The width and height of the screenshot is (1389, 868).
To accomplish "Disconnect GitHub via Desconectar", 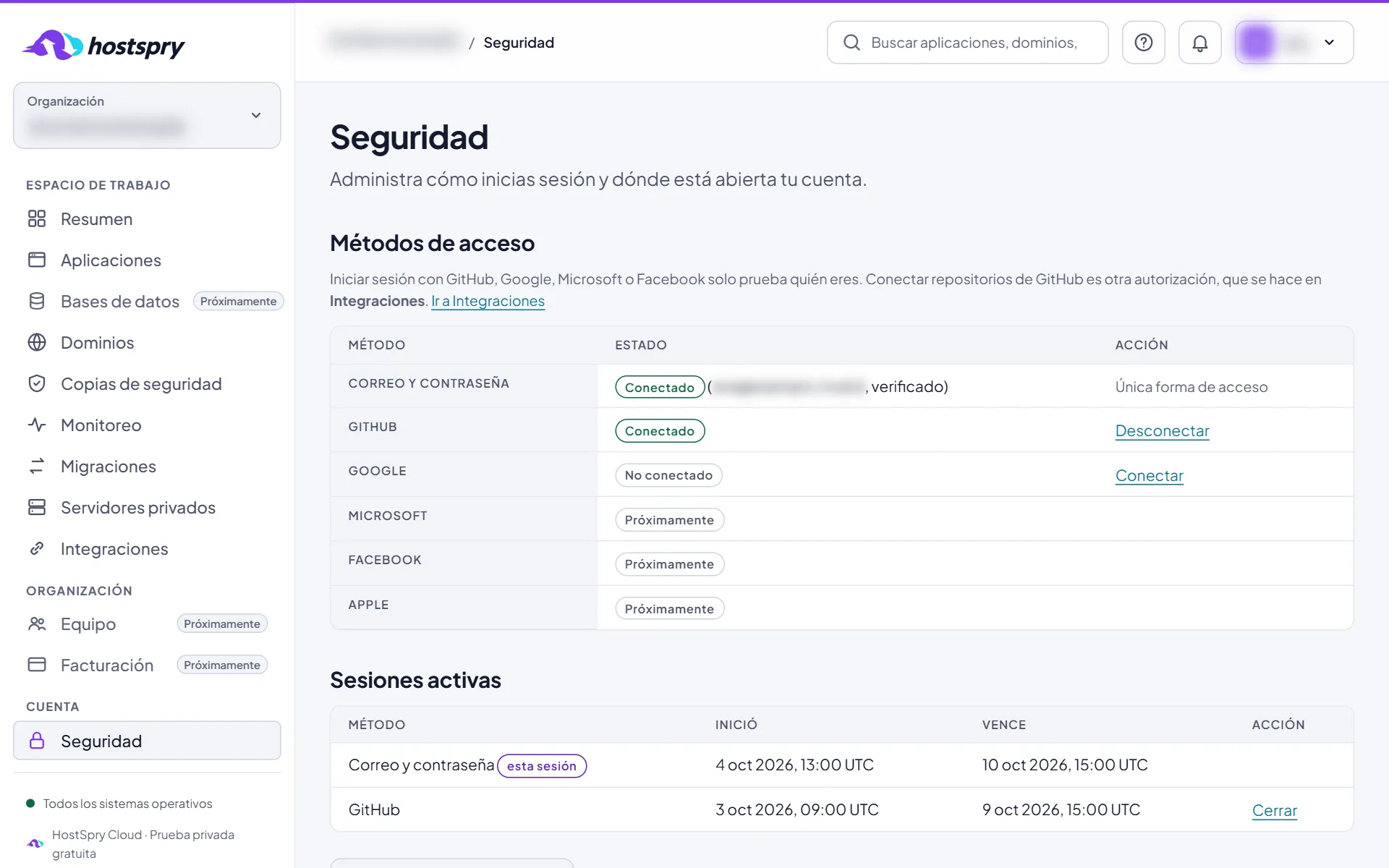I will click(x=1162, y=430).
